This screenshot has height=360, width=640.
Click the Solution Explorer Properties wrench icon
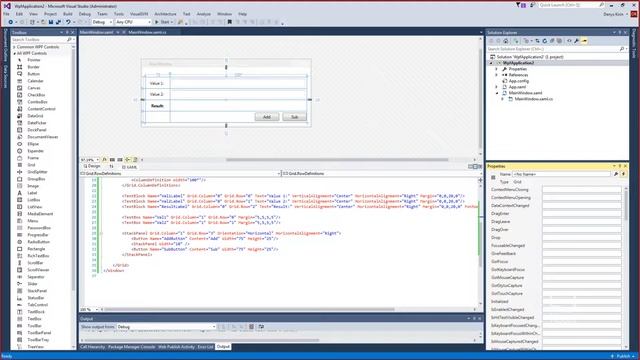(x=576, y=41)
